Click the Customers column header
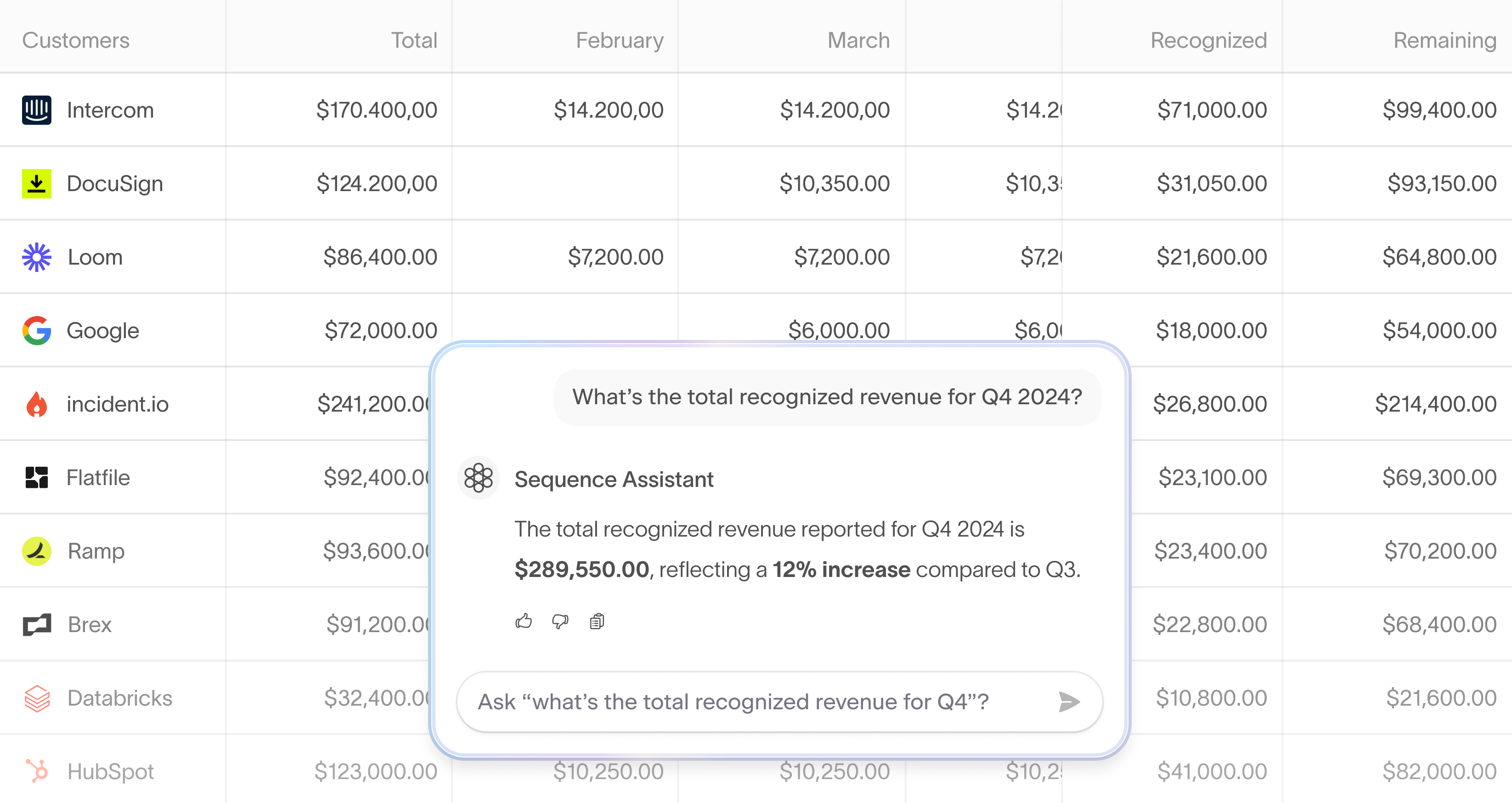Image resolution: width=1512 pixels, height=803 pixels. [x=75, y=40]
